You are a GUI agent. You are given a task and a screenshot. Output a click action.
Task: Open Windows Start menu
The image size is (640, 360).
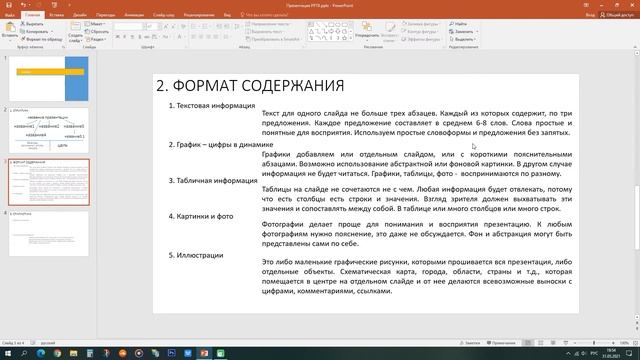[8, 353]
